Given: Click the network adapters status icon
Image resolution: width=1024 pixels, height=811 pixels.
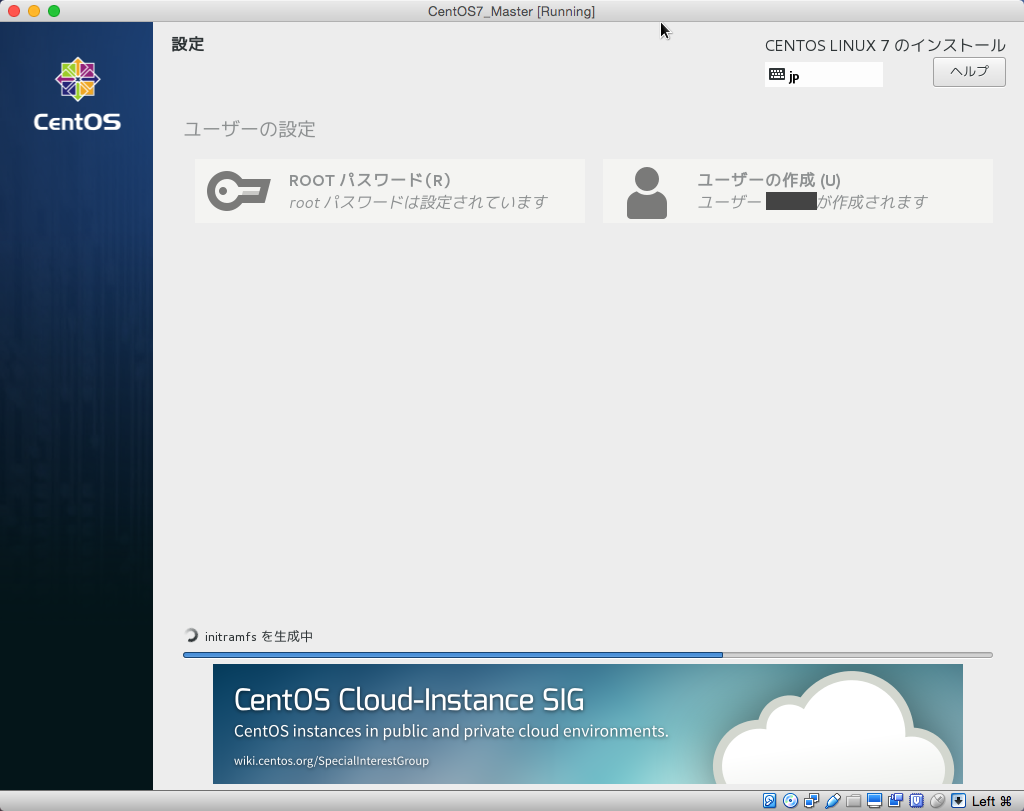Looking at the screenshot, I should tap(812, 801).
